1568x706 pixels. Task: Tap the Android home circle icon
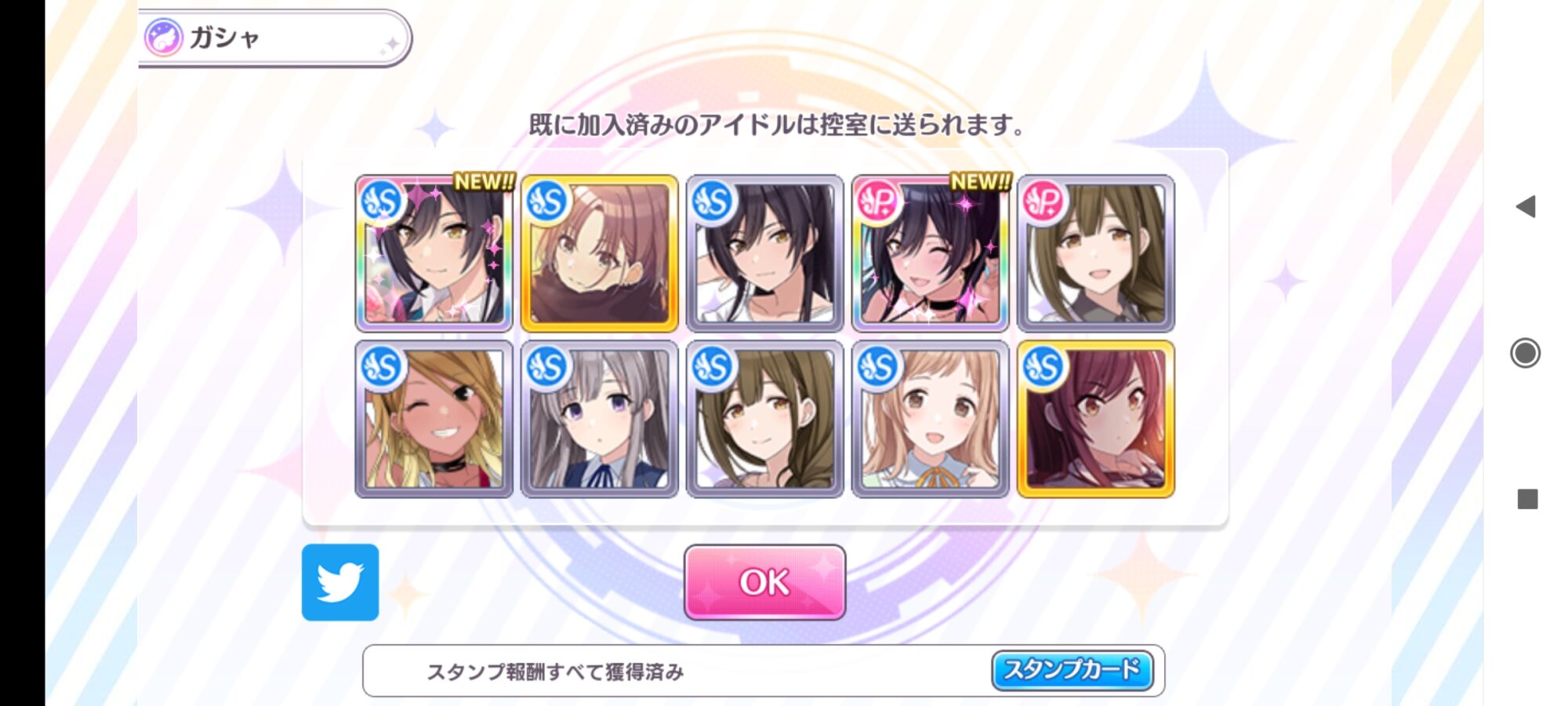pos(1526,353)
